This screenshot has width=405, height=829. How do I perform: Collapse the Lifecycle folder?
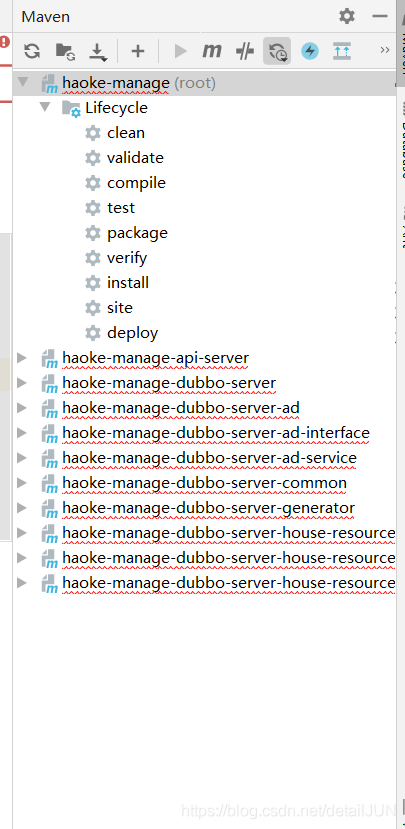point(45,107)
